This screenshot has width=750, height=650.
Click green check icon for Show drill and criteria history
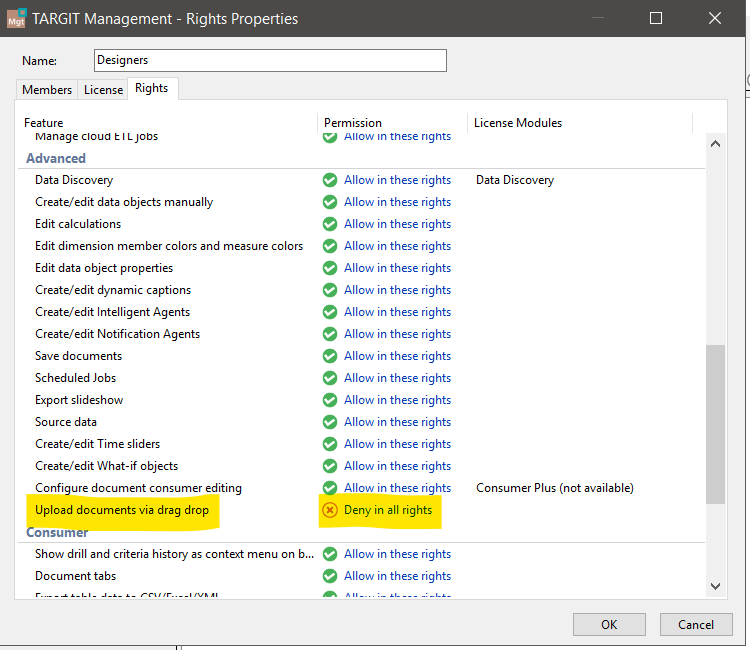pyautogui.click(x=330, y=554)
